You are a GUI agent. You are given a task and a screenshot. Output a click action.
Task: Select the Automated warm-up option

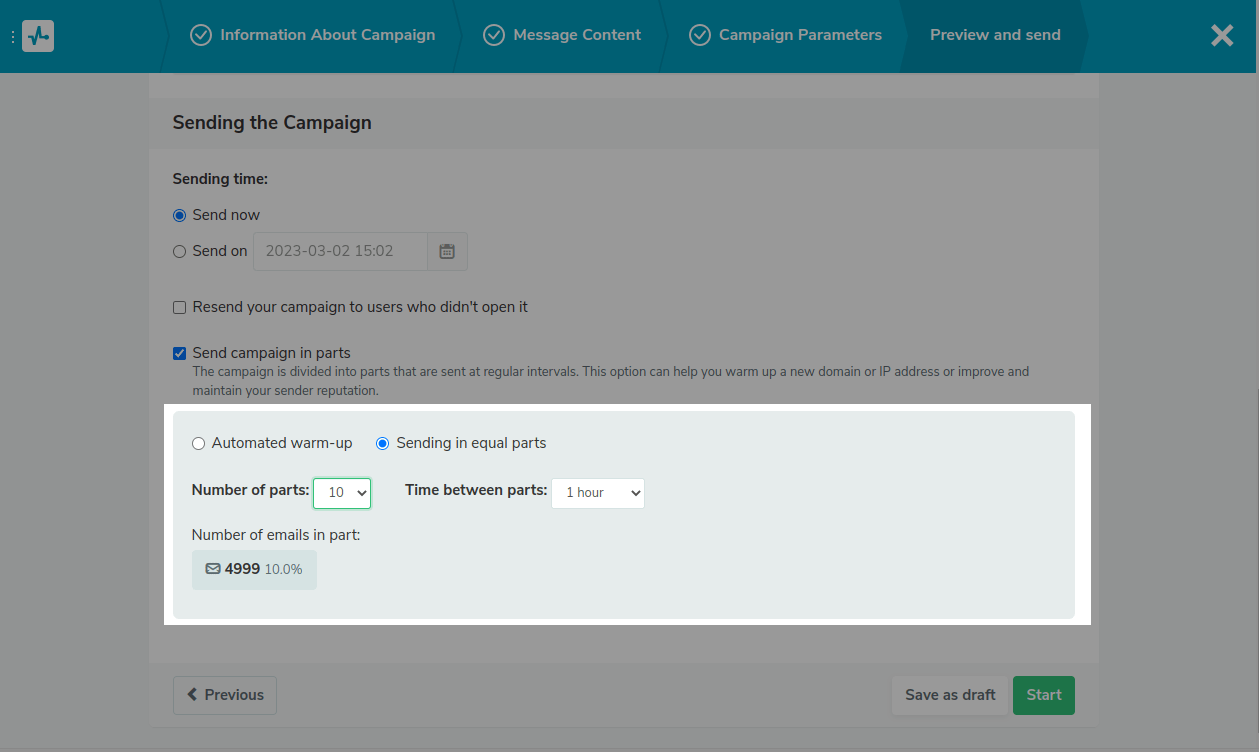coord(198,443)
